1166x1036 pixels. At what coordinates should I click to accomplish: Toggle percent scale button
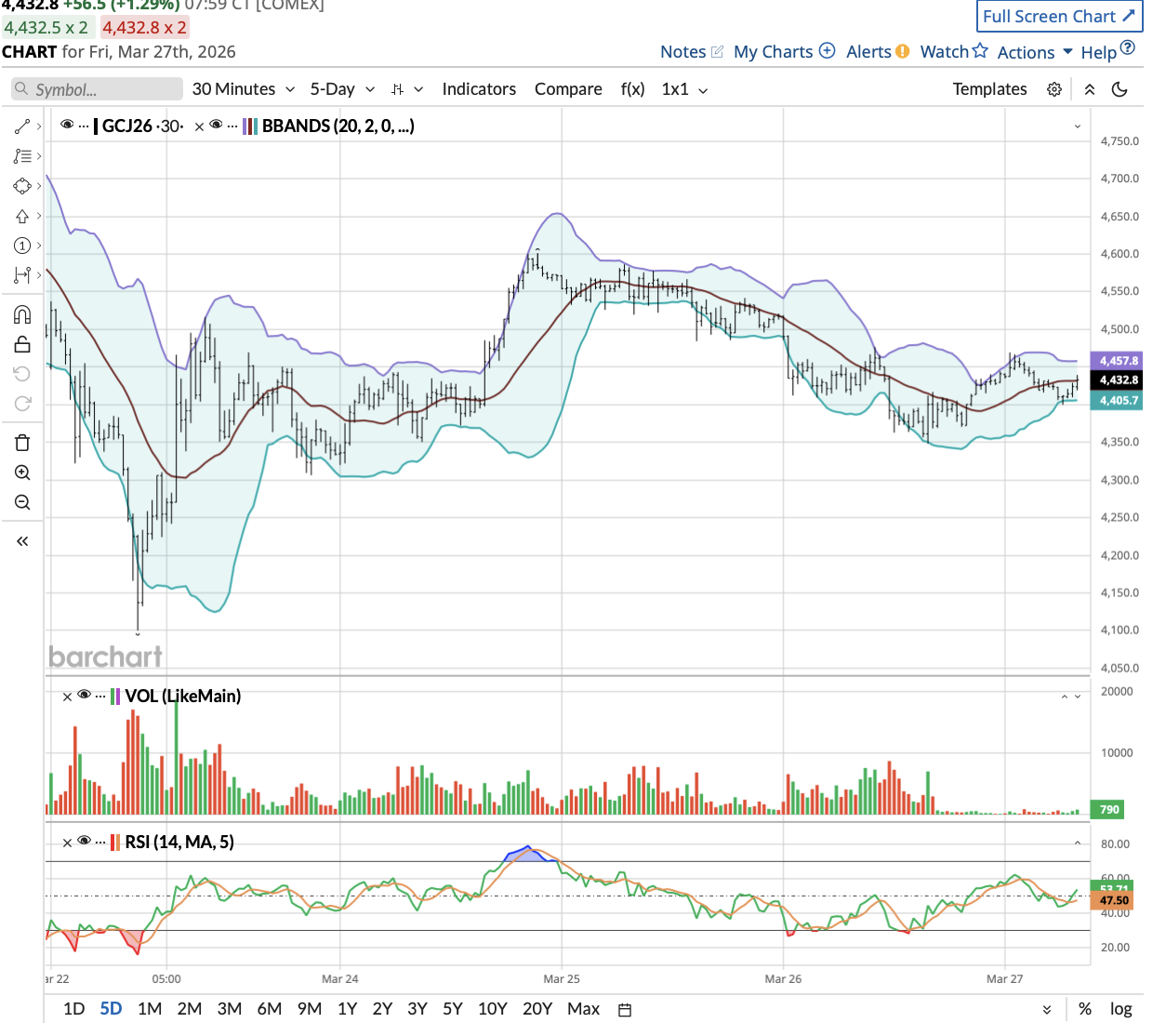click(x=1085, y=1009)
